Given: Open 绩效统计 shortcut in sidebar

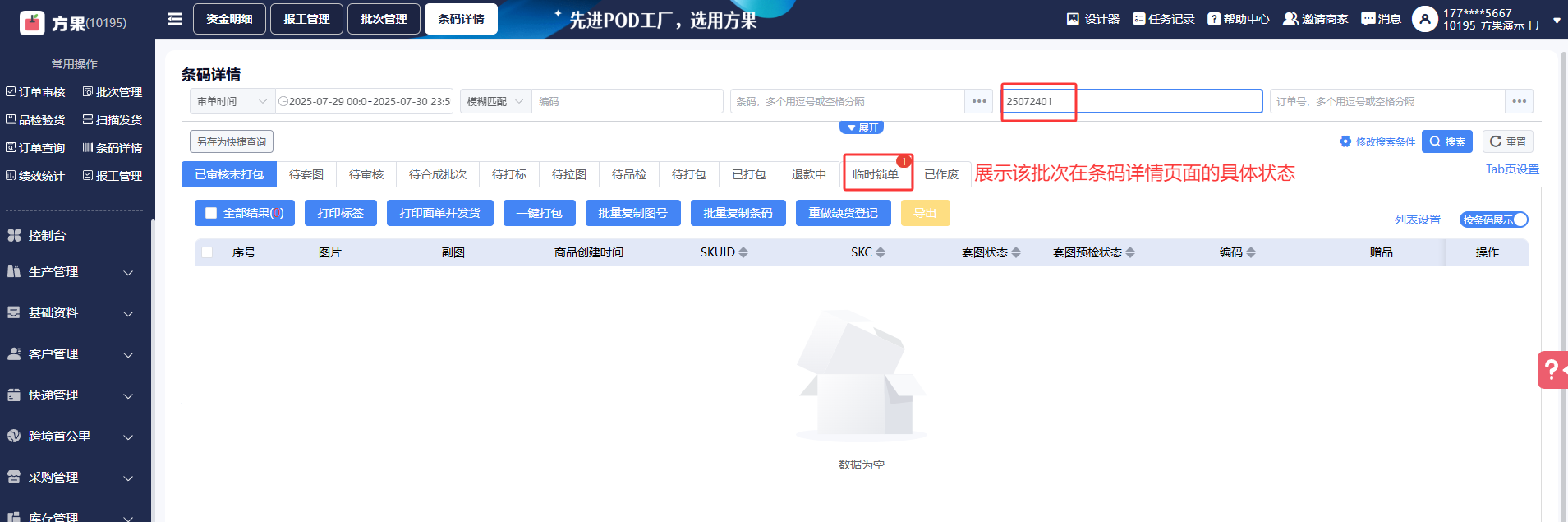Looking at the screenshot, I should coord(35,176).
